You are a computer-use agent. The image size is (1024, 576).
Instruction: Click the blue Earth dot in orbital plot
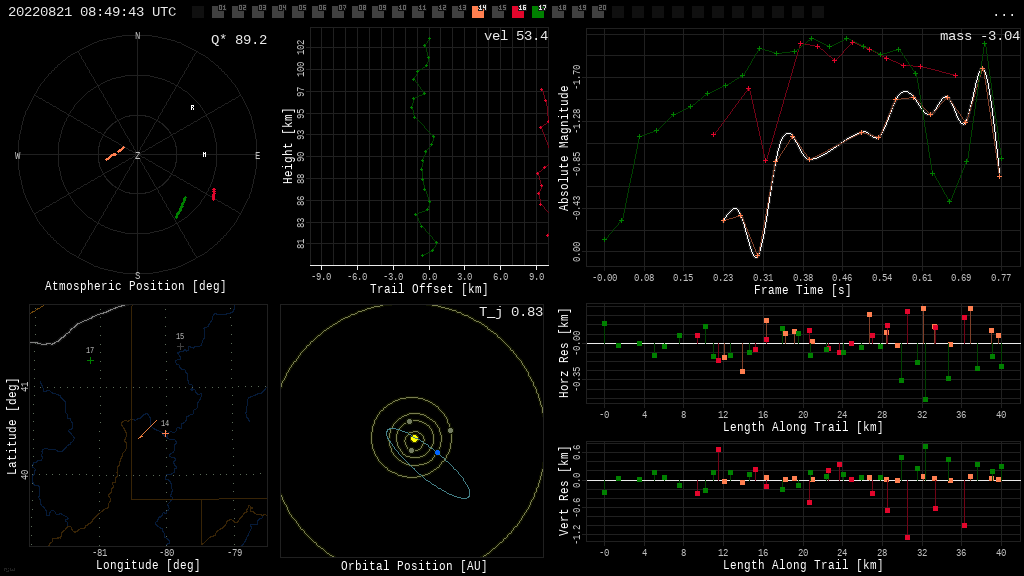click(x=438, y=453)
